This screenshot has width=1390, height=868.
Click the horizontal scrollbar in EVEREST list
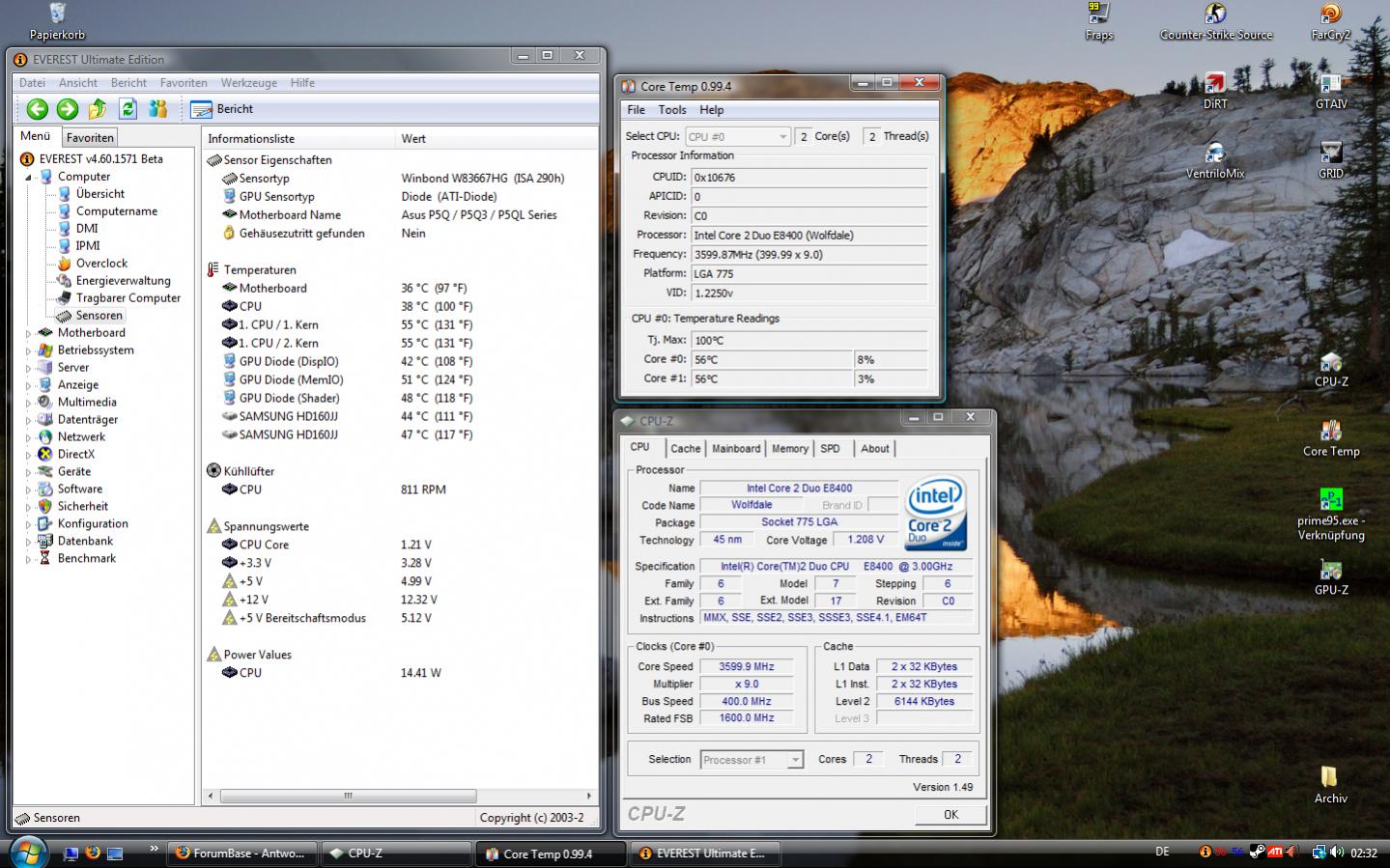tap(349, 797)
